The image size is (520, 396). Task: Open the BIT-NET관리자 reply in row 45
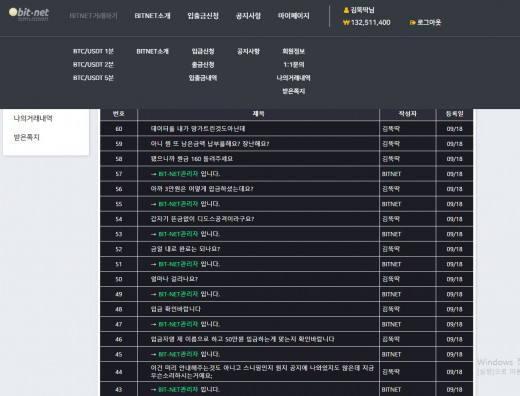click(x=185, y=354)
